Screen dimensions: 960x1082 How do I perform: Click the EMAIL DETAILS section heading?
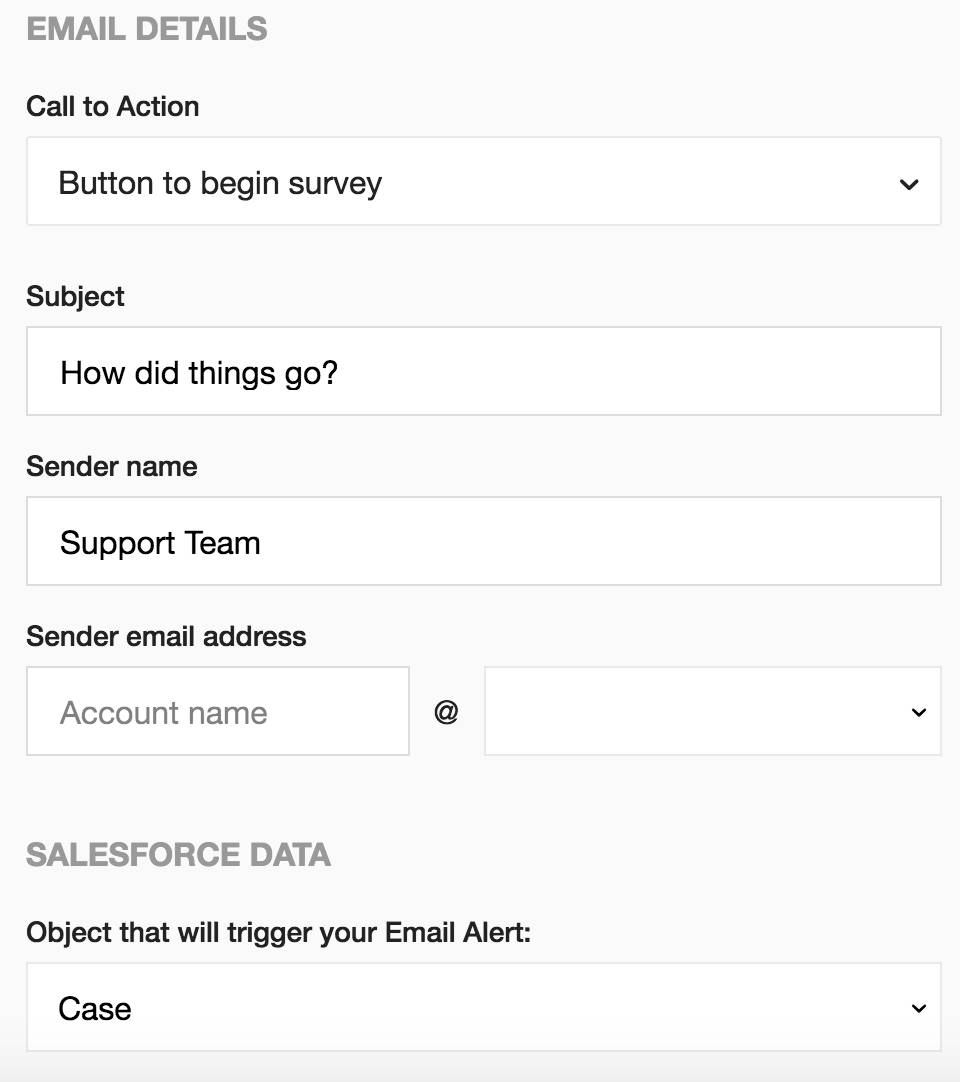146,29
